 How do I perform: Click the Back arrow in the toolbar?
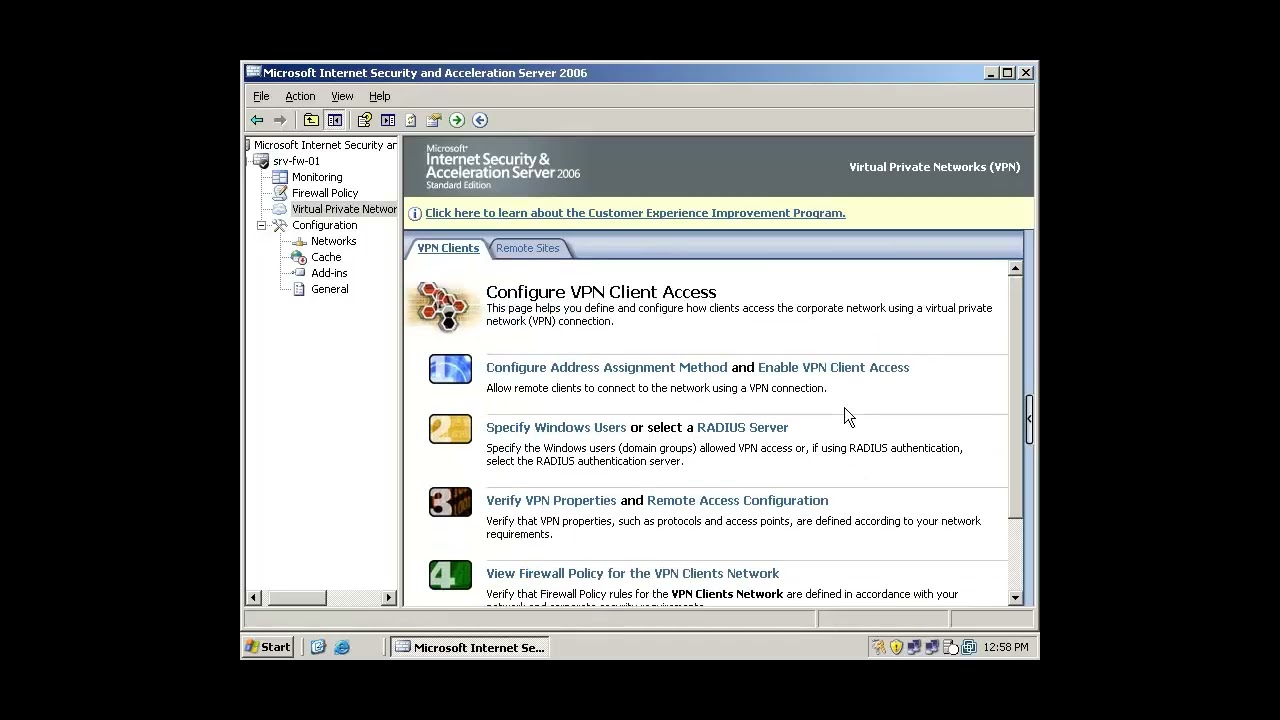(x=257, y=120)
